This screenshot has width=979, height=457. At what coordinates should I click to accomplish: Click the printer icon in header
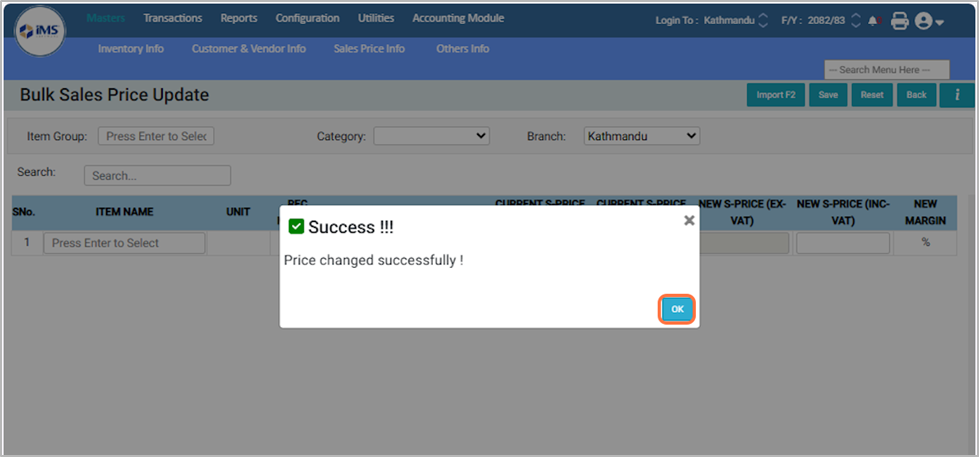click(899, 20)
